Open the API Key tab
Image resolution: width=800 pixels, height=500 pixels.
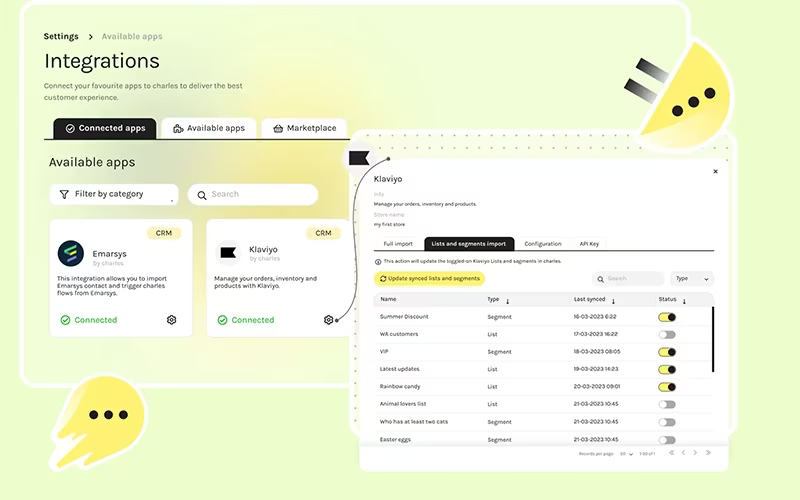click(x=589, y=244)
